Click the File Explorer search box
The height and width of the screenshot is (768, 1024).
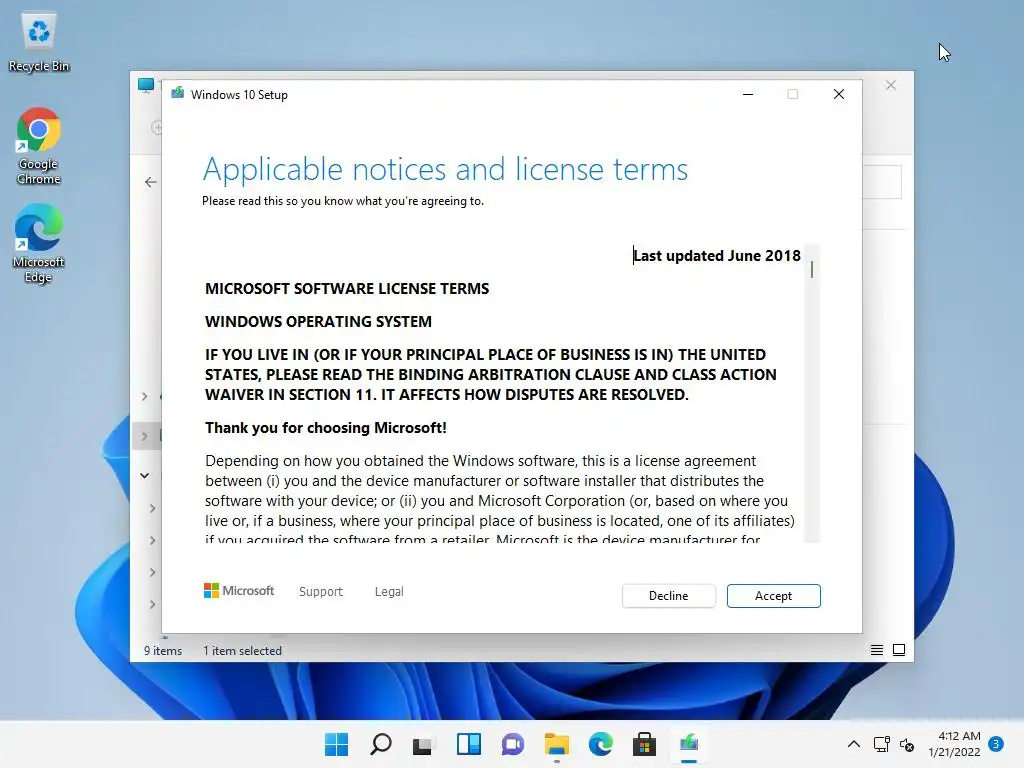(x=882, y=182)
